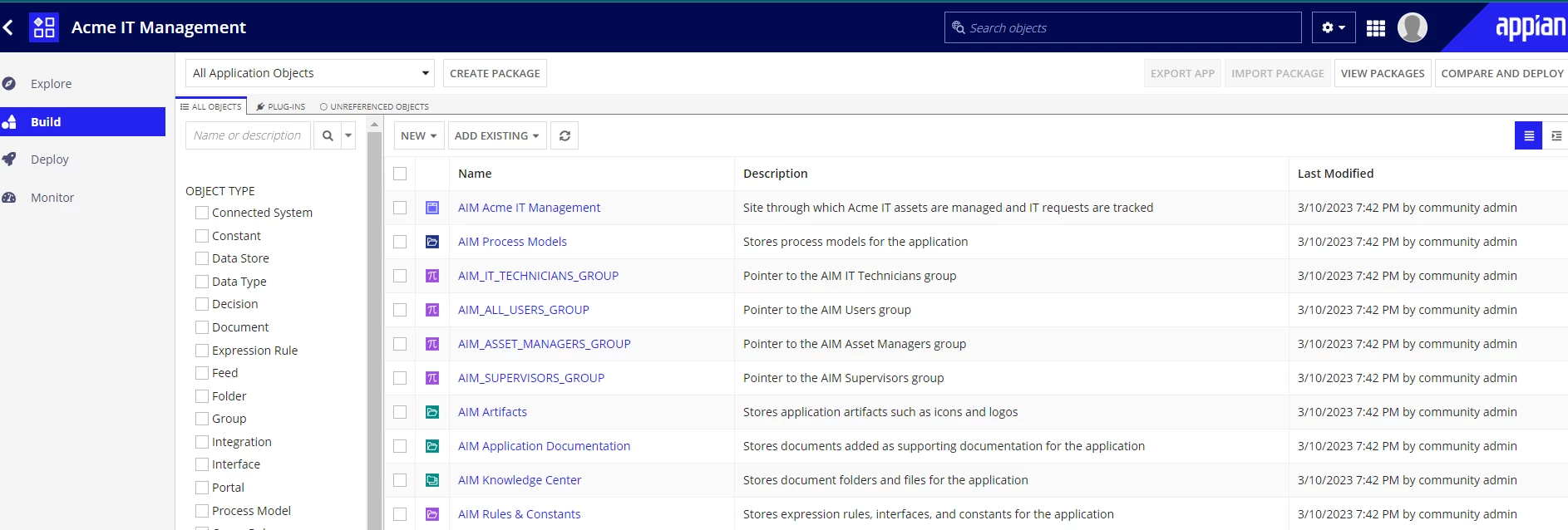Expand the search options dropdown arrow
This screenshot has height=530, width=1568.
point(348,135)
